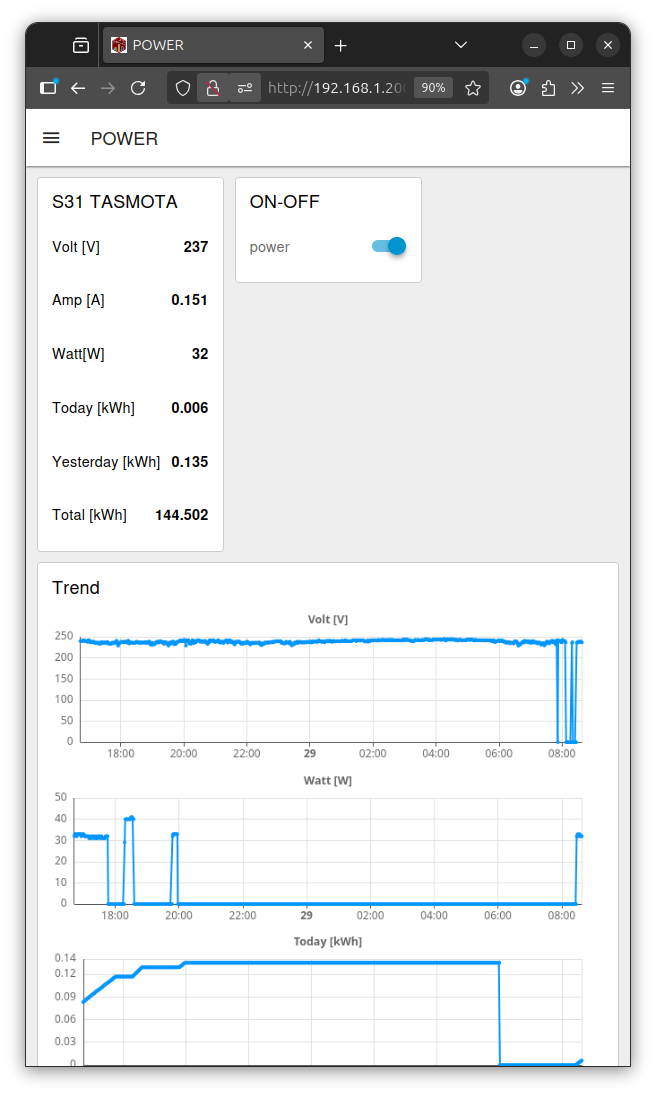Open the Firefox application menu

pos(608,88)
